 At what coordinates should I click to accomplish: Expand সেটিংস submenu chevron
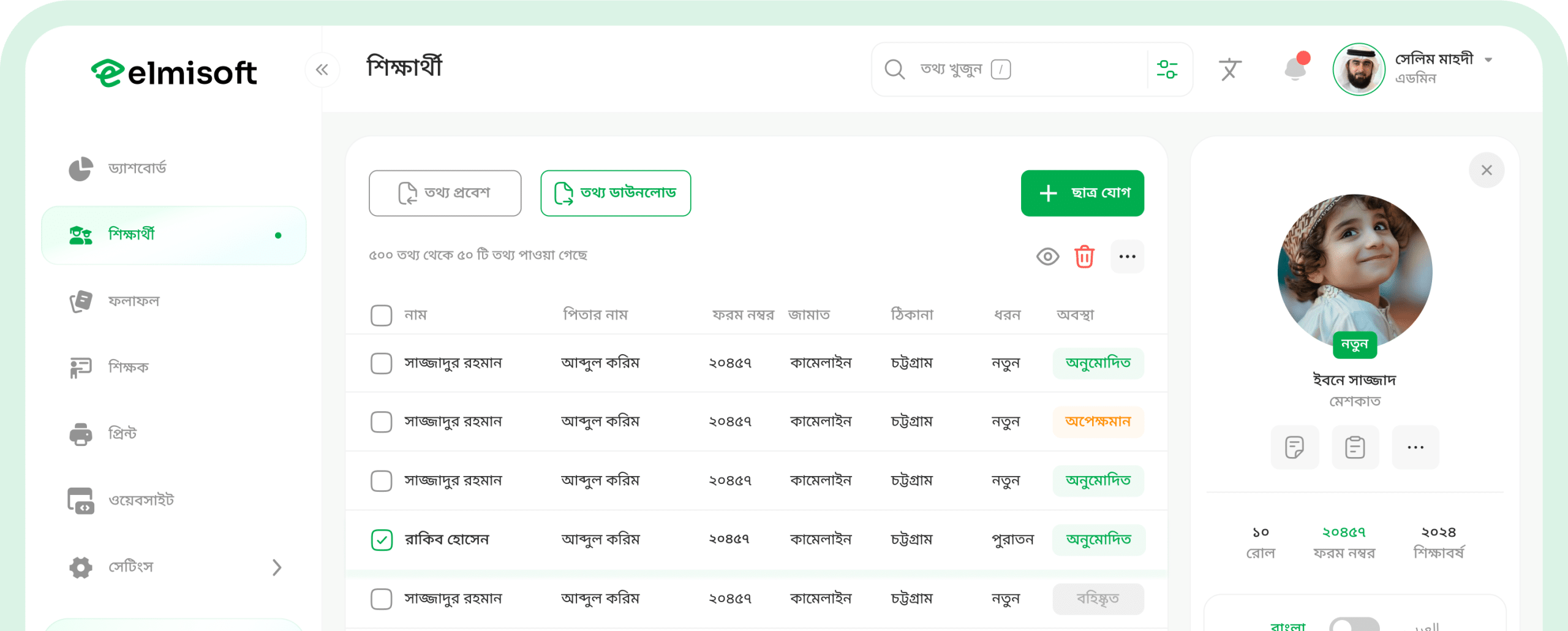click(x=277, y=567)
